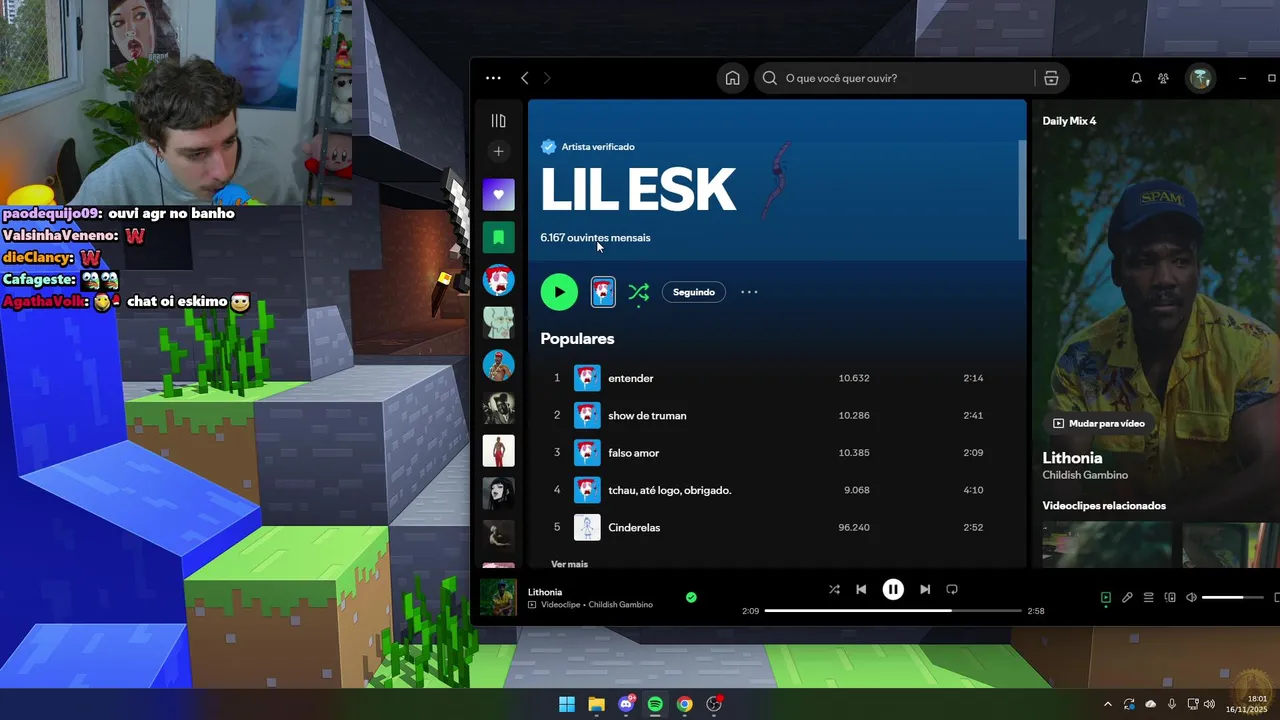Image resolution: width=1280 pixels, height=720 pixels.
Task: Seek along the song progress bar
Action: [893, 610]
